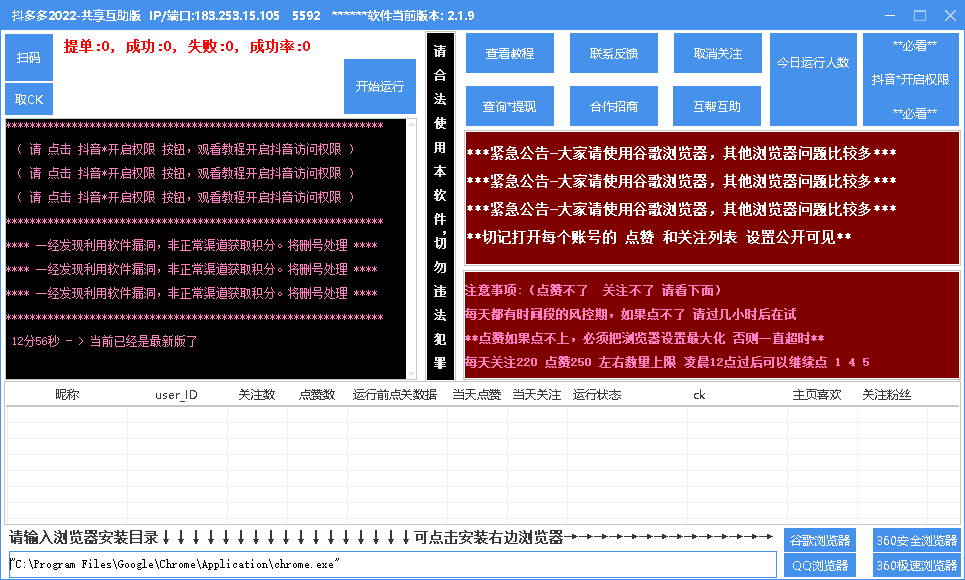Screen dimensions: 965x580
Task: Focus the browser install path field
Action: [392, 564]
